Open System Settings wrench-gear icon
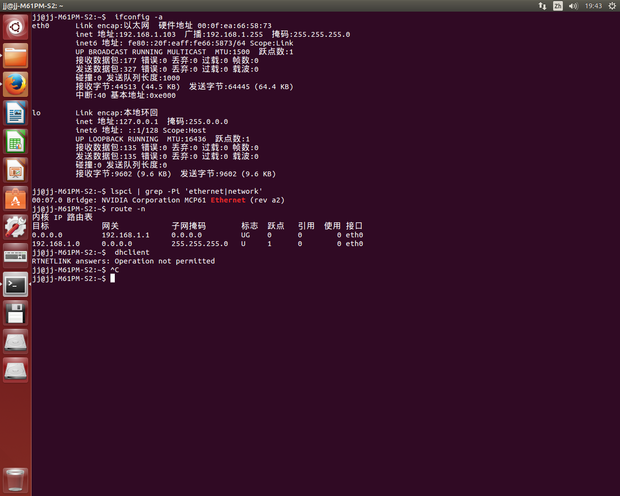Screen dimensions: 620x496 pyautogui.click(x=15, y=227)
